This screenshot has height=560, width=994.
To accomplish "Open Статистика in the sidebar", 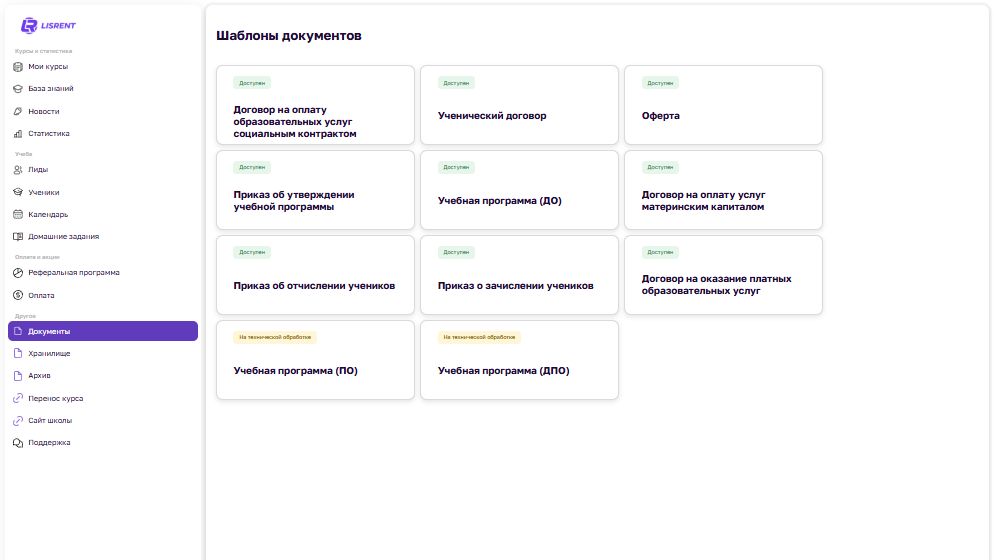I will click(x=103, y=134).
